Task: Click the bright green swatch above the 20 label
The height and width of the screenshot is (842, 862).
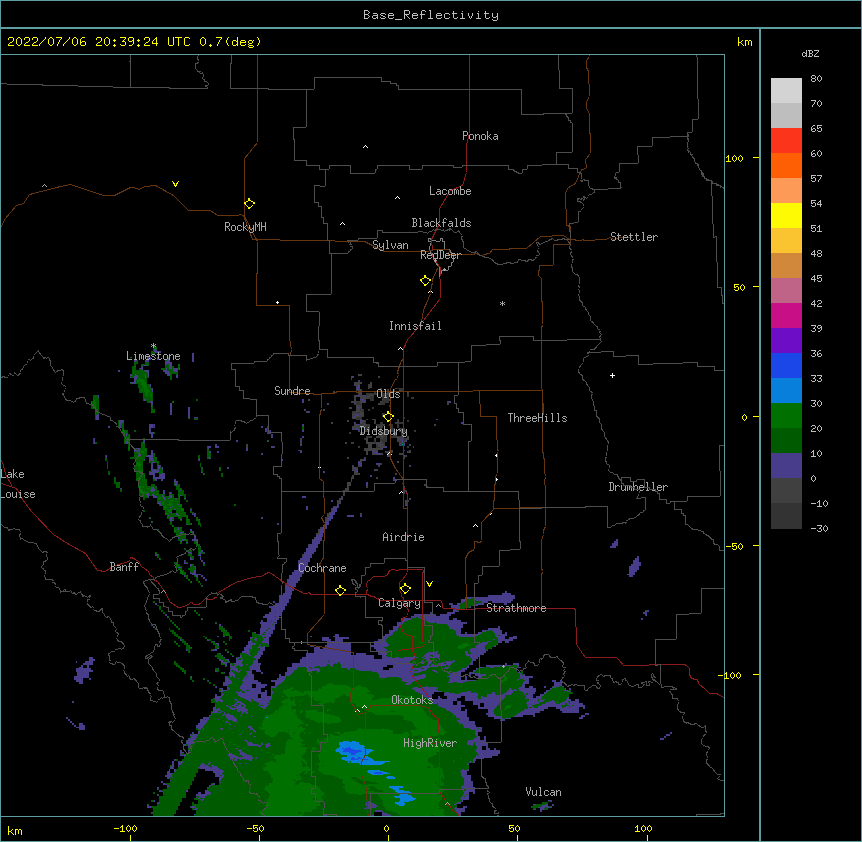Action: [786, 416]
